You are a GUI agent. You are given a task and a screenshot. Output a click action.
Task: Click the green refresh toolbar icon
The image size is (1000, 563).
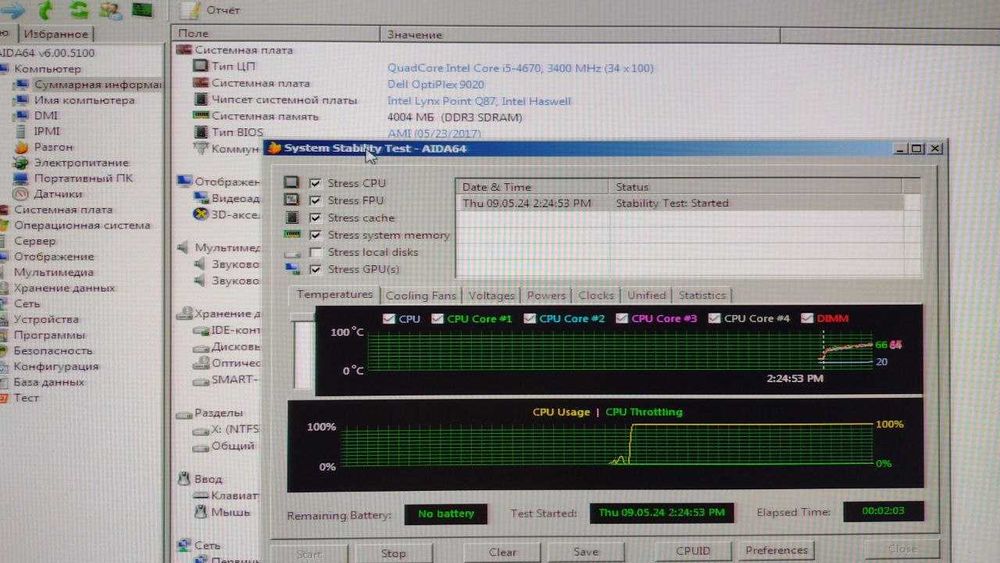(x=78, y=10)
